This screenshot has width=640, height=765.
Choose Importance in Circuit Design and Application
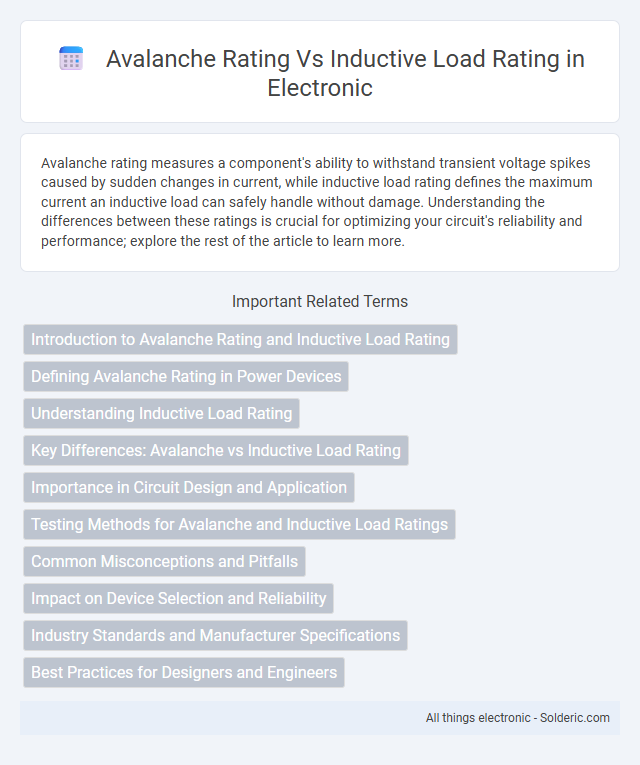[189, 487]
